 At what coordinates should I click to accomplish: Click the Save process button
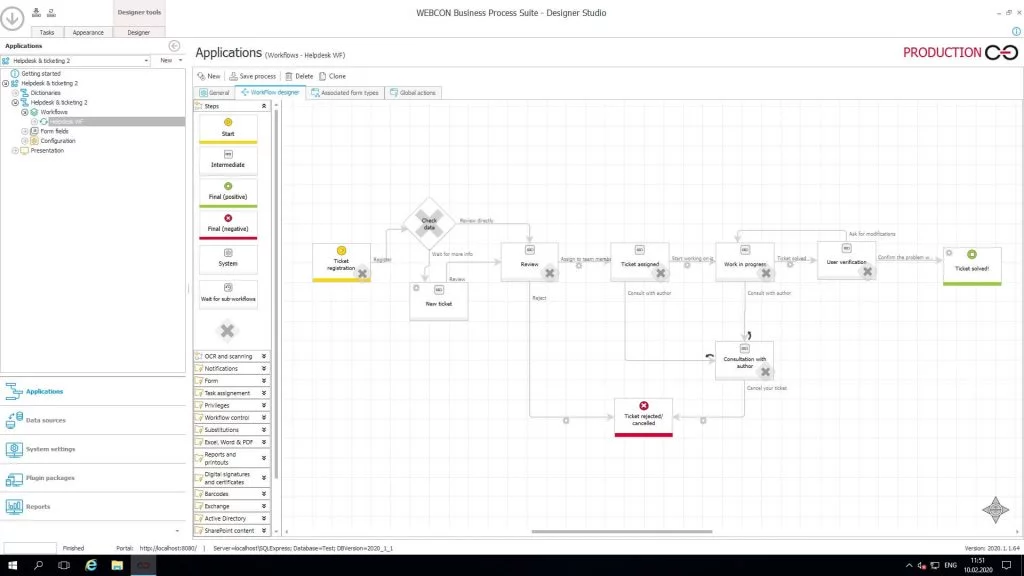(x=253, y=76)
